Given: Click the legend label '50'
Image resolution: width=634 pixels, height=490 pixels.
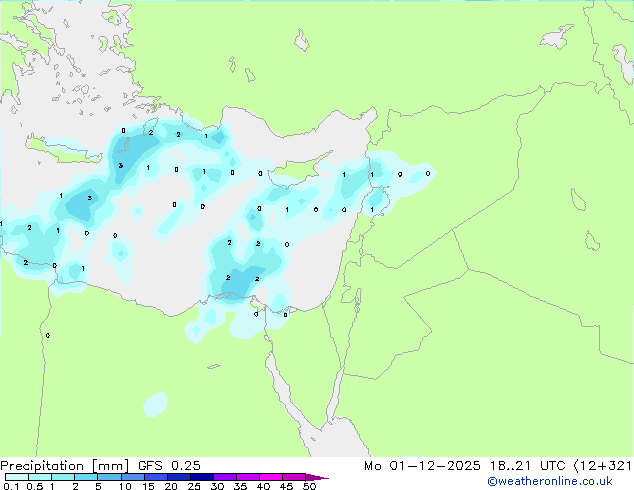Looking at the screenshot, I should pos(309,486).
